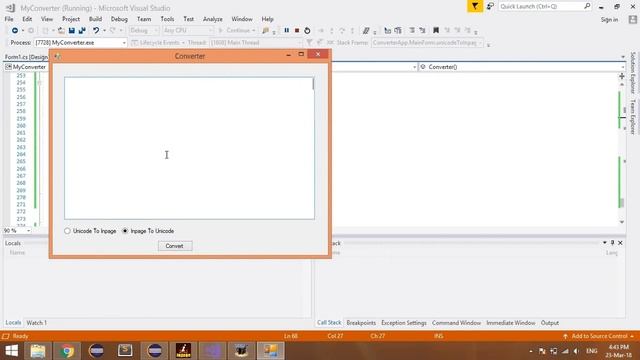
Task: Click the volume speaker icon in the tray
Action: (576, 351)
